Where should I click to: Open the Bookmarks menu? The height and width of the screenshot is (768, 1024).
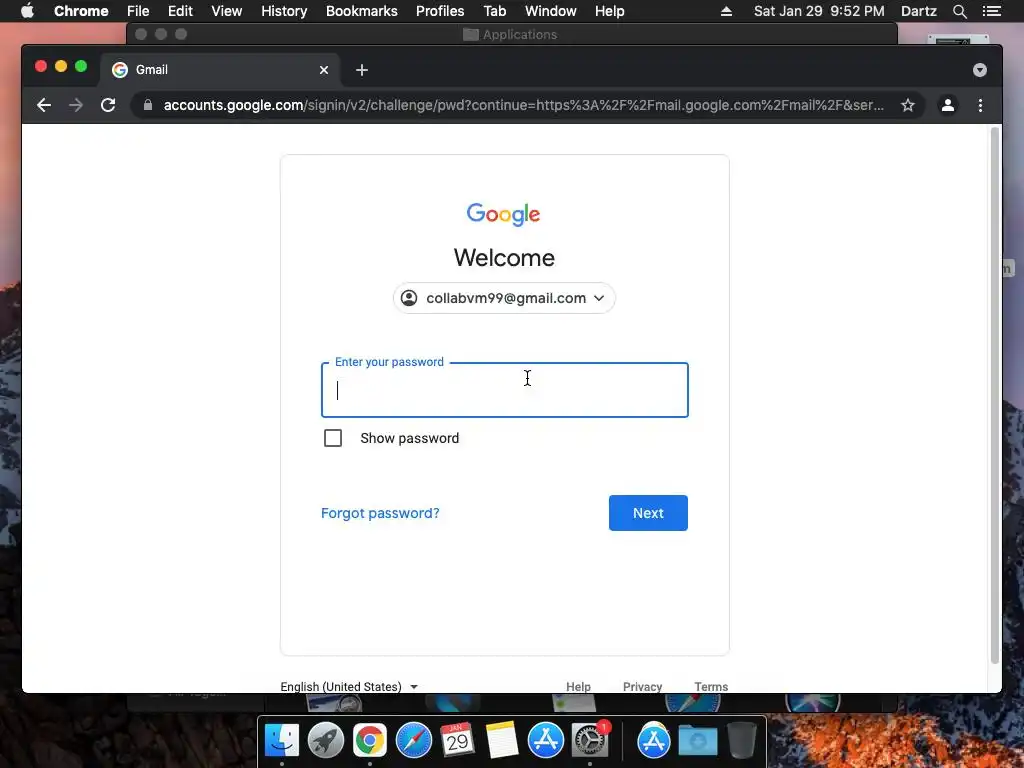[x=362, y=11]
